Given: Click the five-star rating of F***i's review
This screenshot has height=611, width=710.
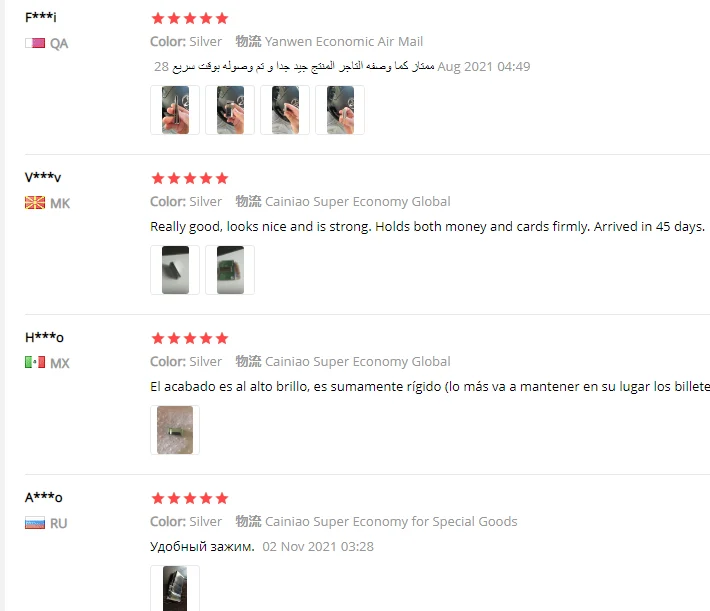Looking at the screenshot, I should [x=190, y=19].
